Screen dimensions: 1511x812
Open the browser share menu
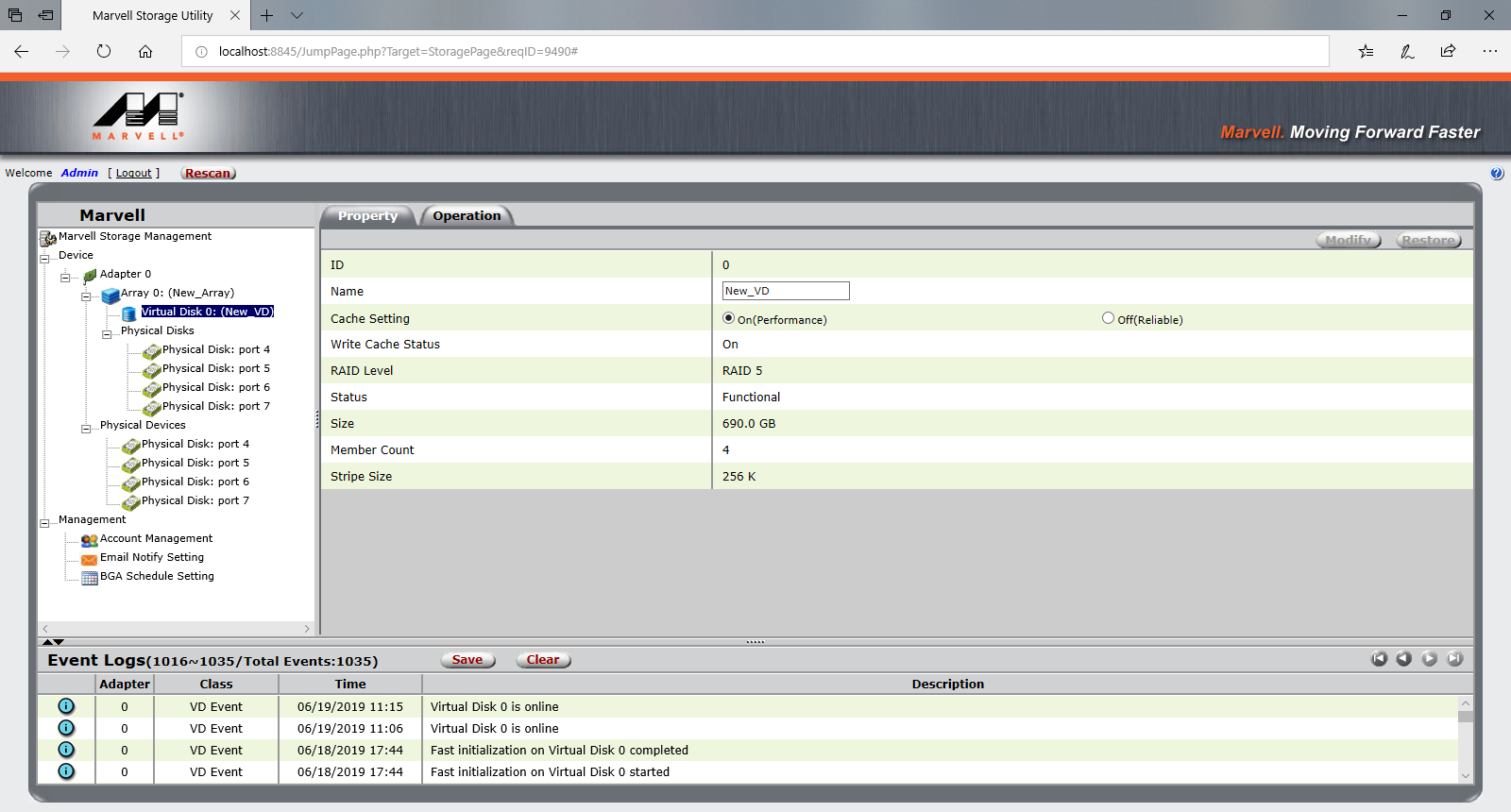[1448, 51]
